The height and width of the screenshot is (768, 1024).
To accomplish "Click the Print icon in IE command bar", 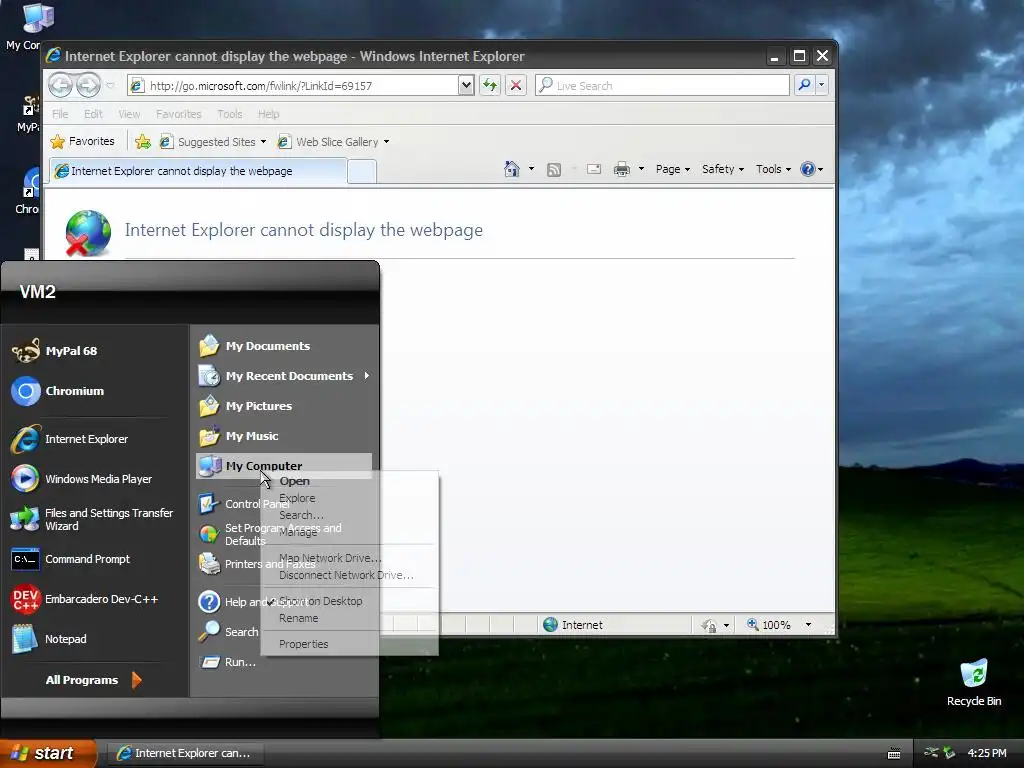I will tap(621, 169).
